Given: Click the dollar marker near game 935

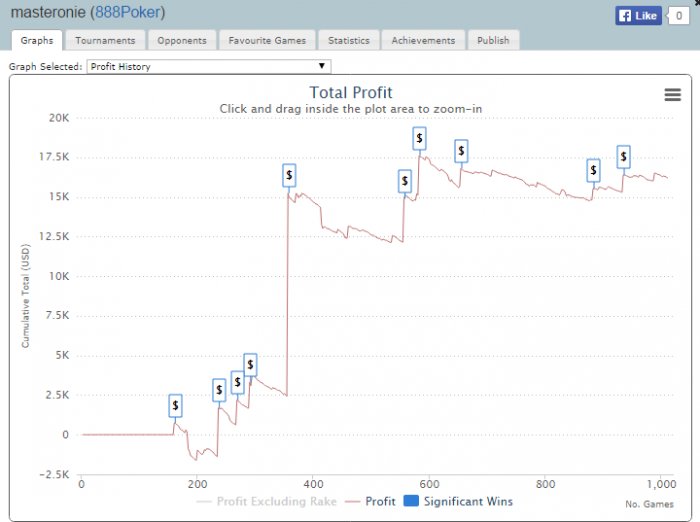Looking at the screenshot, I should (624, 157).
